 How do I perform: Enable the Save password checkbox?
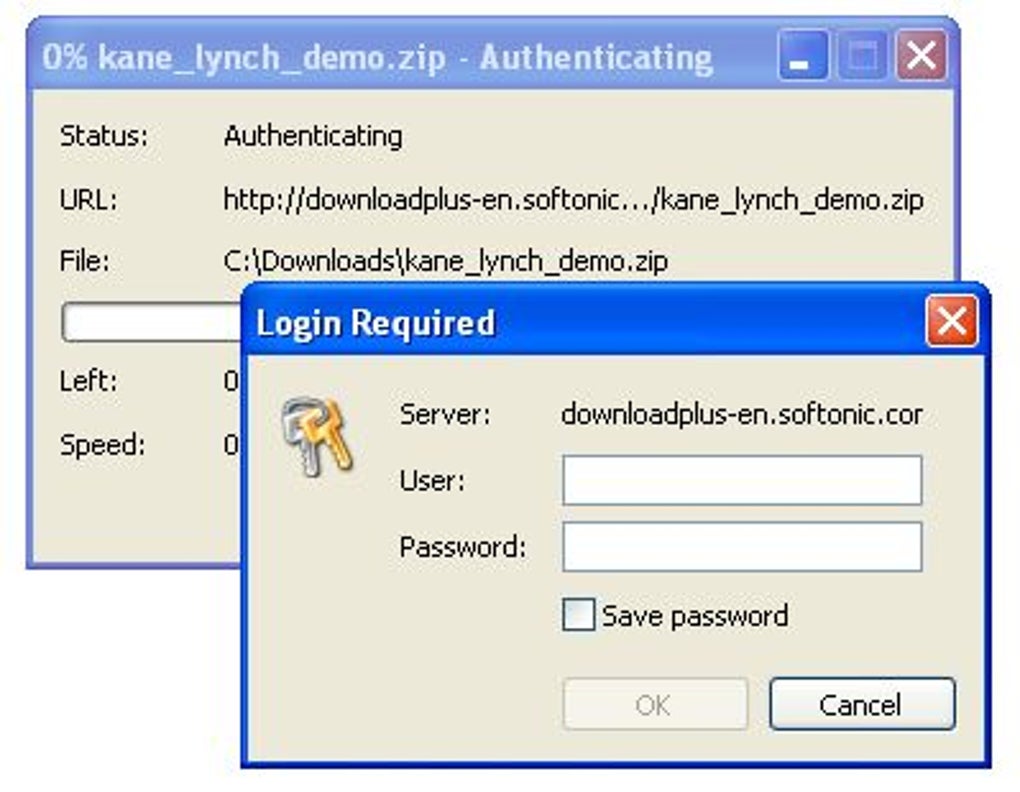(578, 615)
